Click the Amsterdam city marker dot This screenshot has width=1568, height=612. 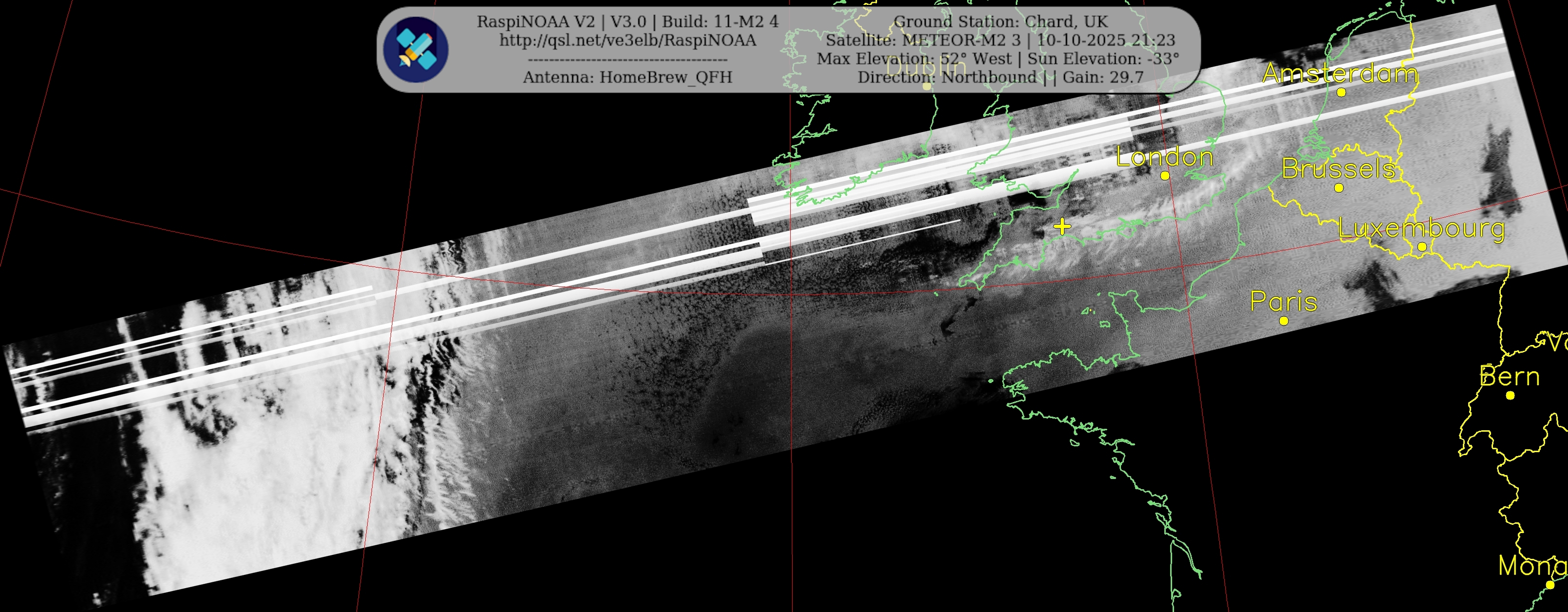[x=1340, y=93]
